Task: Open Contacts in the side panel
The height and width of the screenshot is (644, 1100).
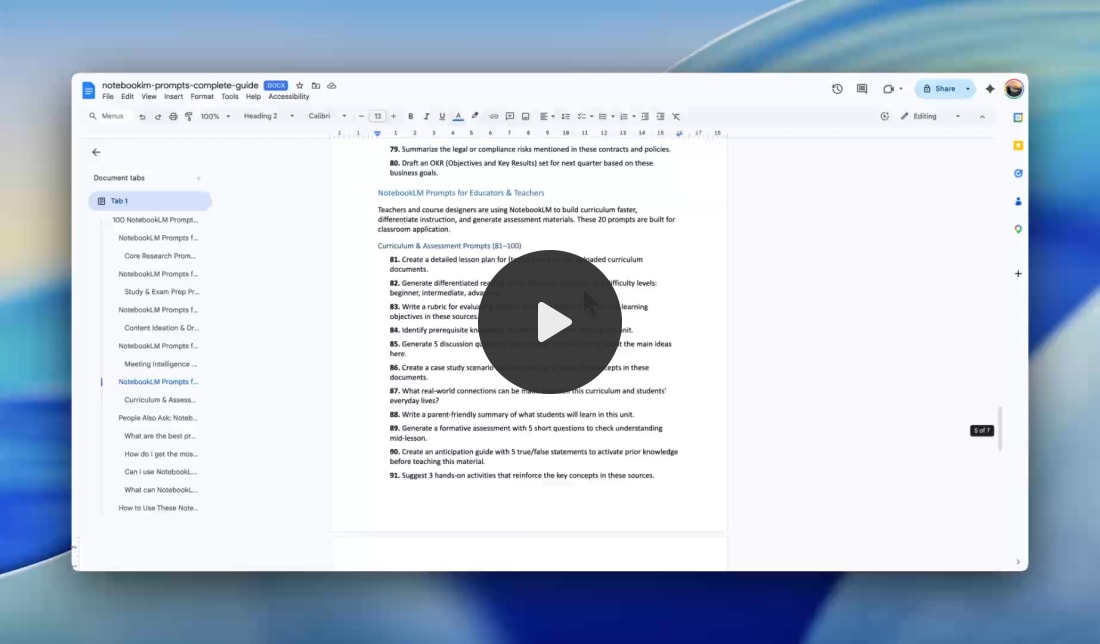Action: tap(1018, 201)
